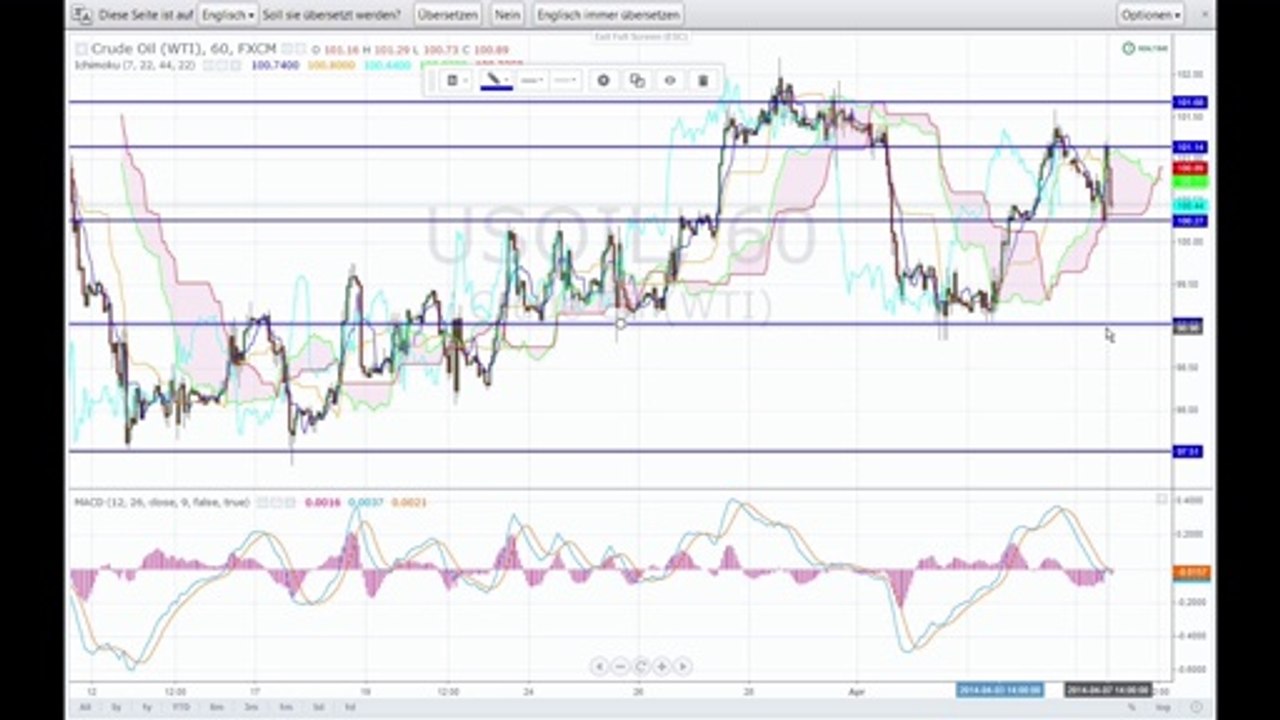Image resolution: width=1280 pixels, height=720 pixels.
Task: Click the red current price label
Action: pyautogui.click(x=1191, y=168)
